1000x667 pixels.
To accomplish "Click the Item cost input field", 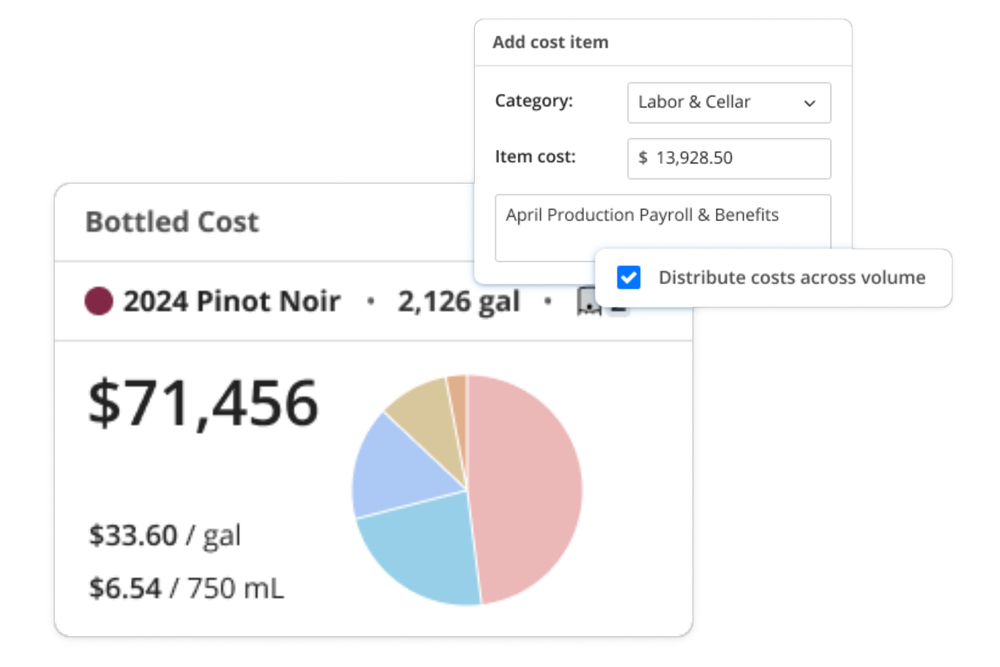I will tap(729, 159).
